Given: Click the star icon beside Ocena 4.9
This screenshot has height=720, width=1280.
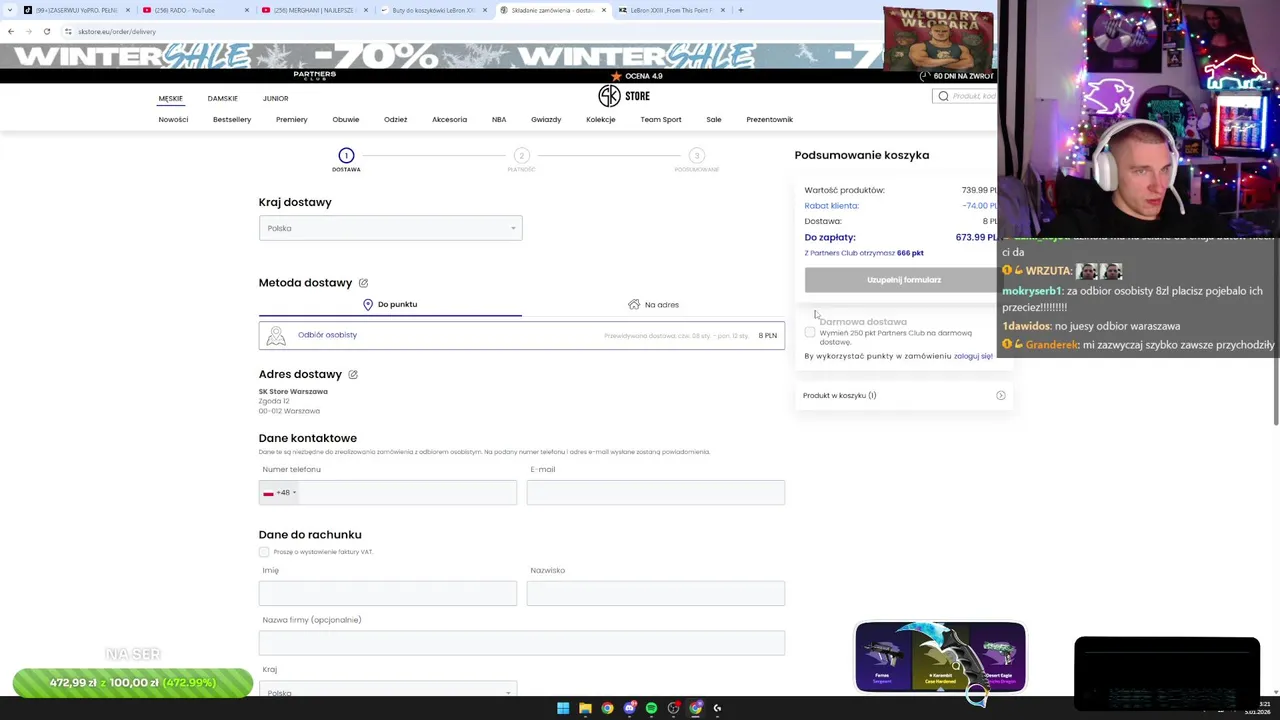Looking at the screenshot, I should (616, 76).
